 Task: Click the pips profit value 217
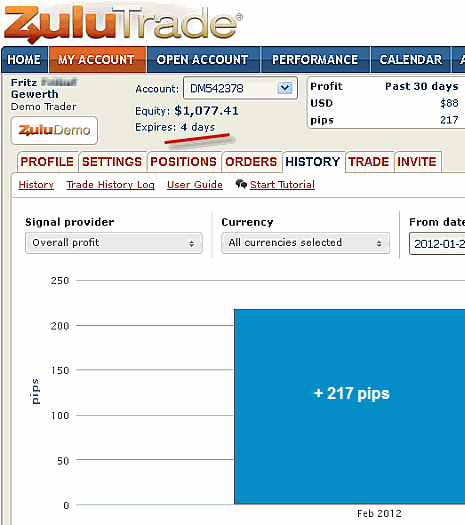pyautogui.click(x=449, y=120)
